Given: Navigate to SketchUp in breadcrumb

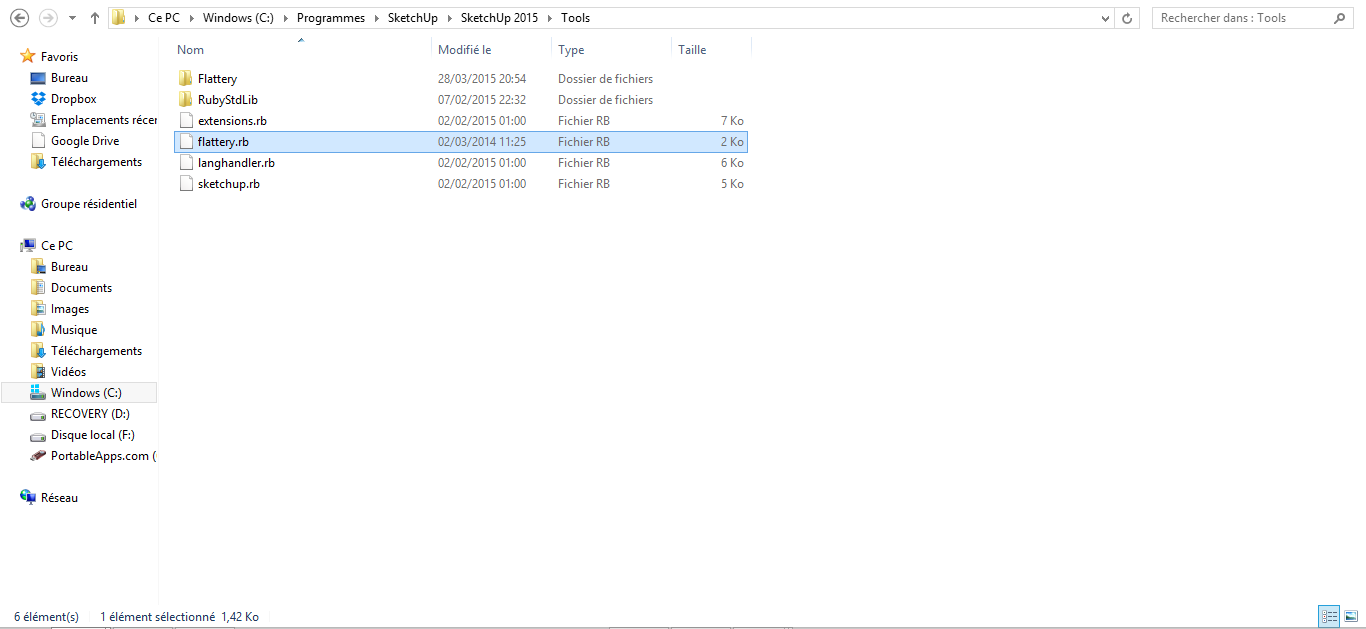Looking at the screenshot, I should pos(413,18).
